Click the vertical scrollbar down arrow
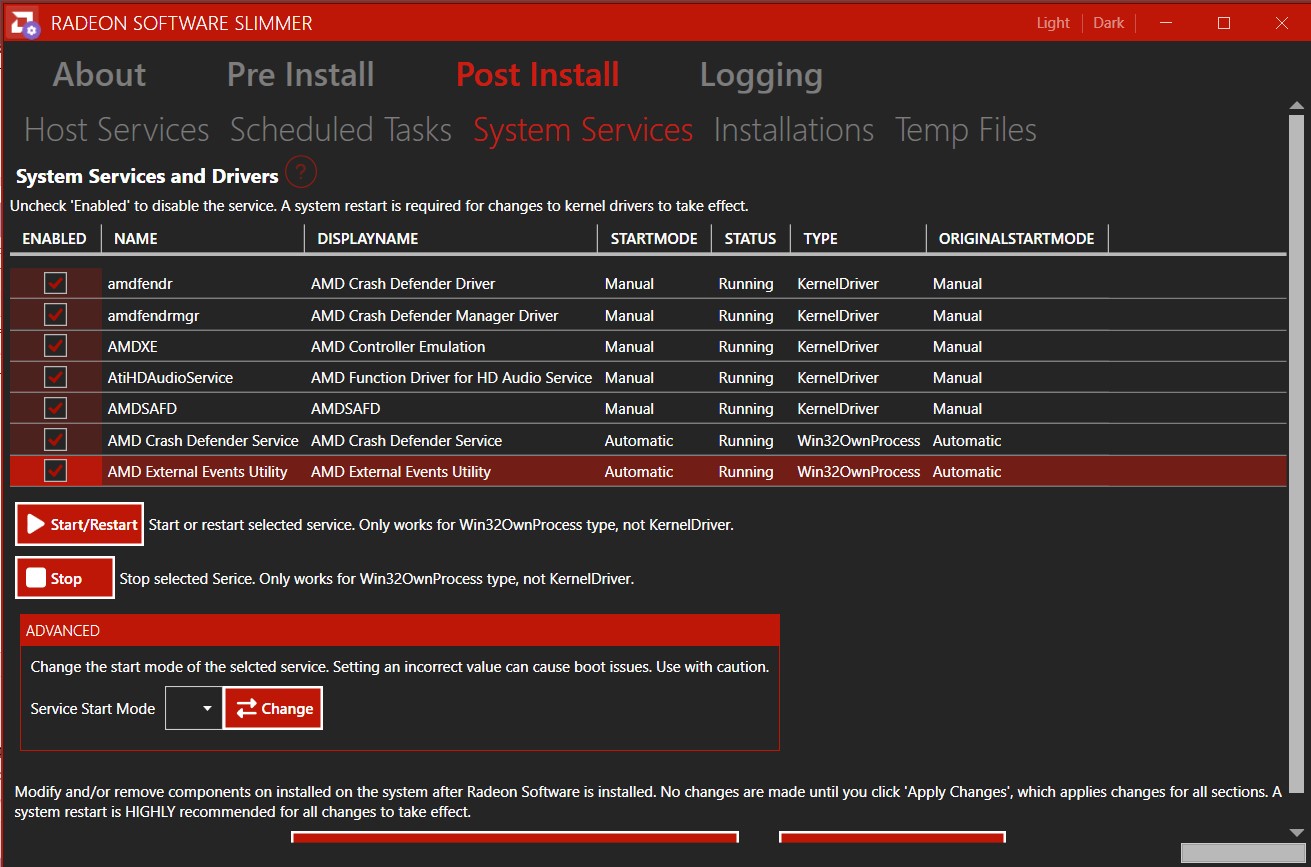Viewport: 1311px width, 867px height. (x=1296, y=833)
